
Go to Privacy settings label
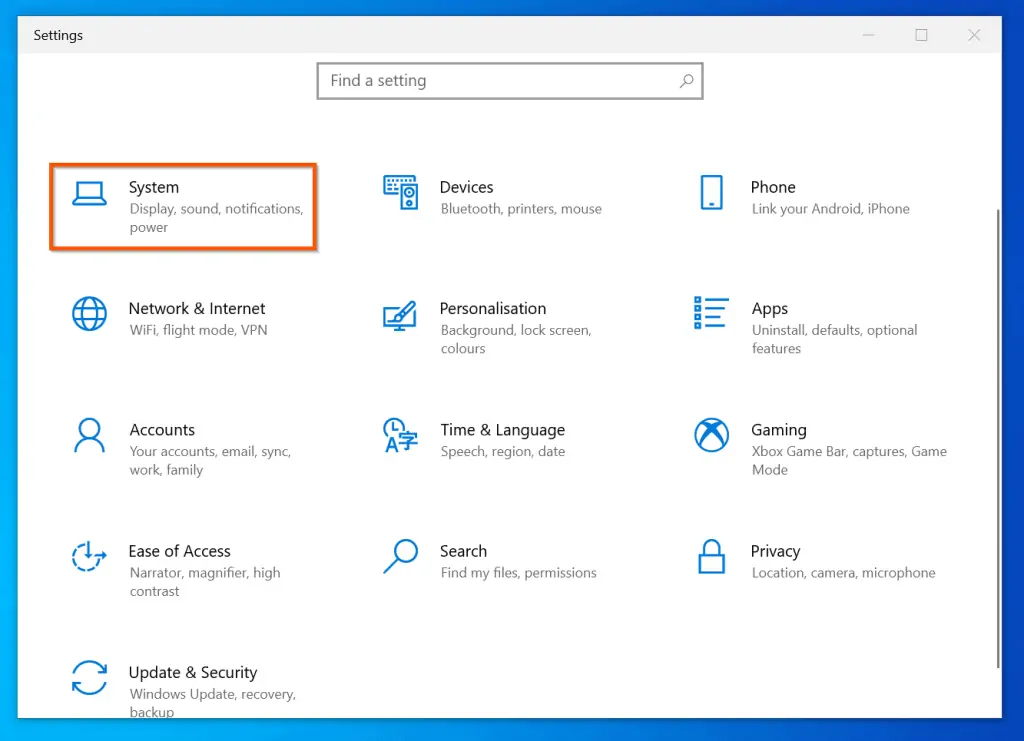775,551
